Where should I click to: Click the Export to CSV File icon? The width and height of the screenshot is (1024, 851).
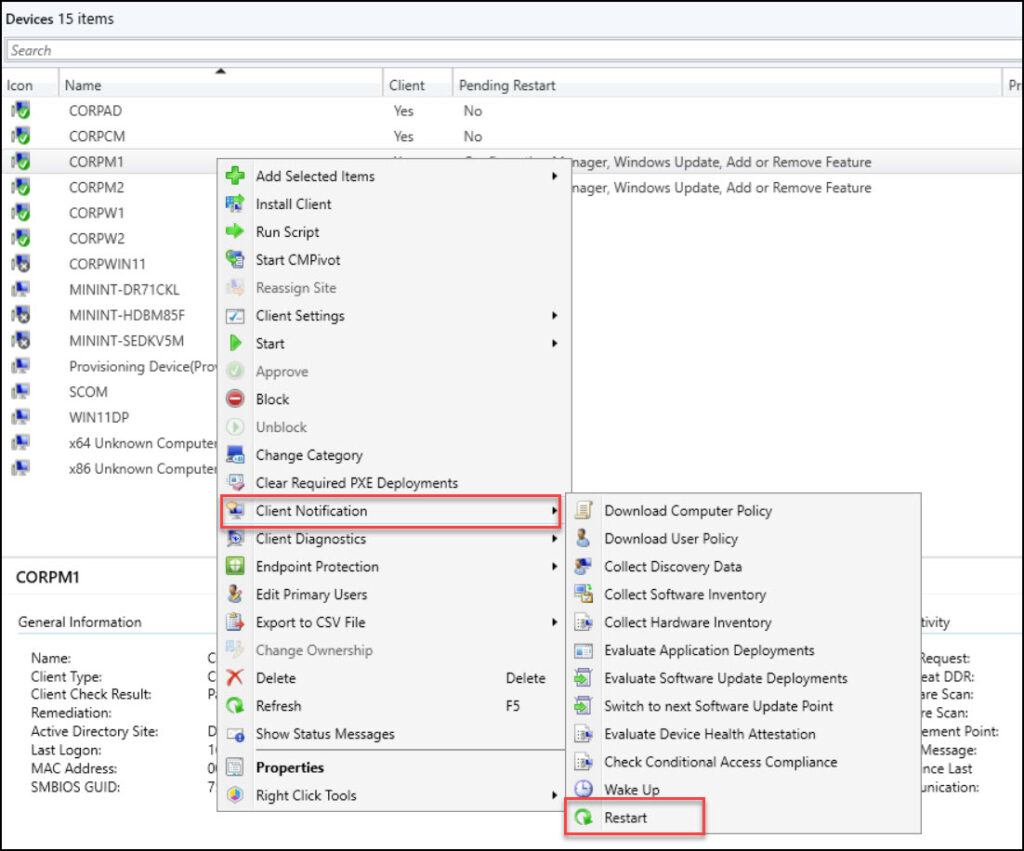(235, 622)
